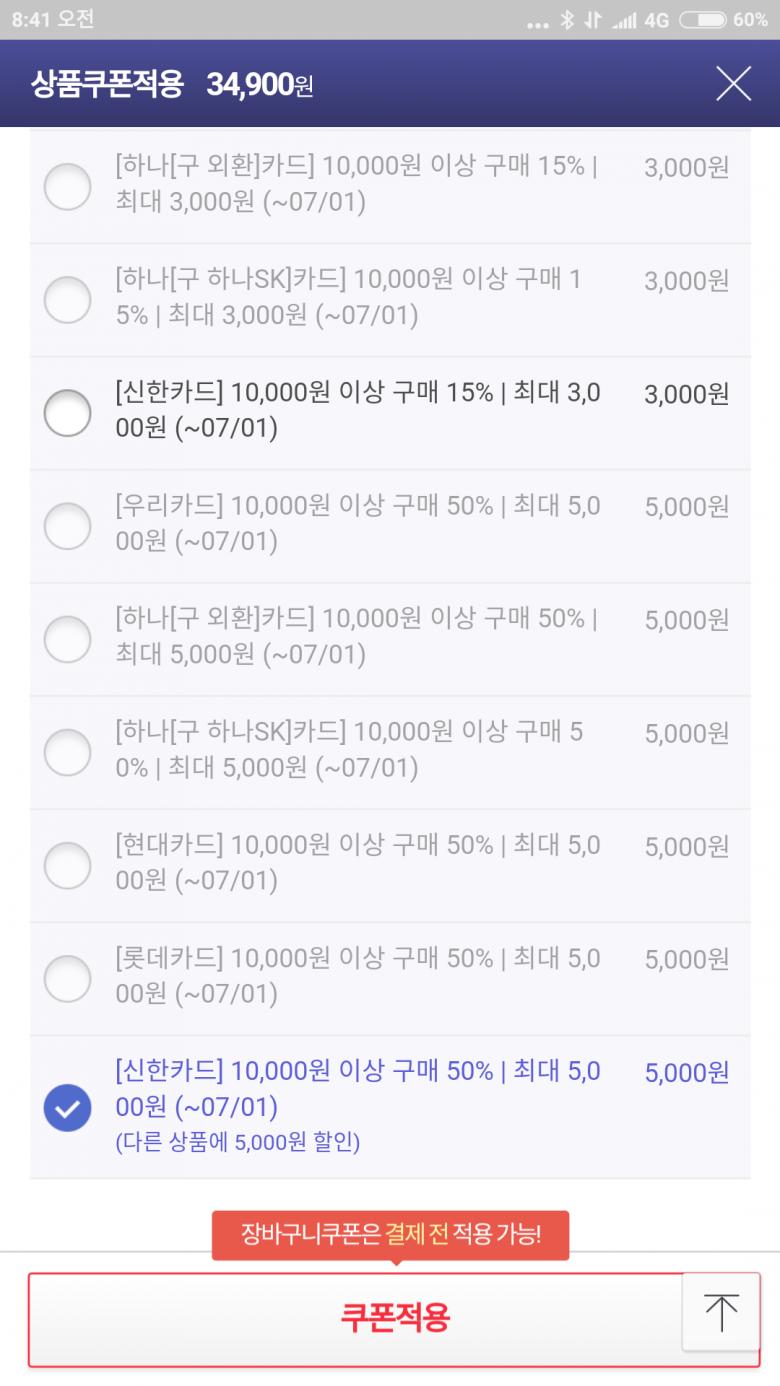Tap the 4G signal strength icon

(x=625, y=20)
